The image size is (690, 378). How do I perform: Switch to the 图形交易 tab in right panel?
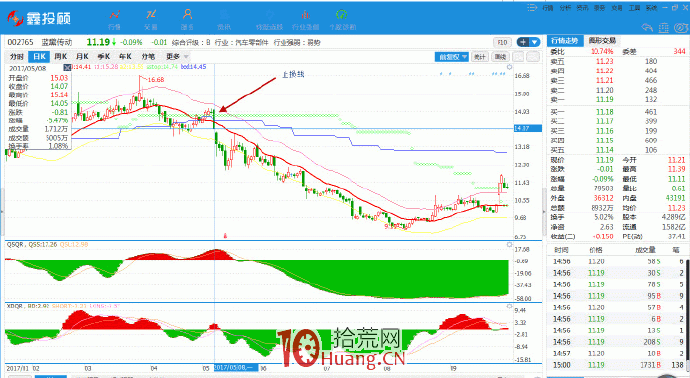pyautogui.click(x=602, y=41)
